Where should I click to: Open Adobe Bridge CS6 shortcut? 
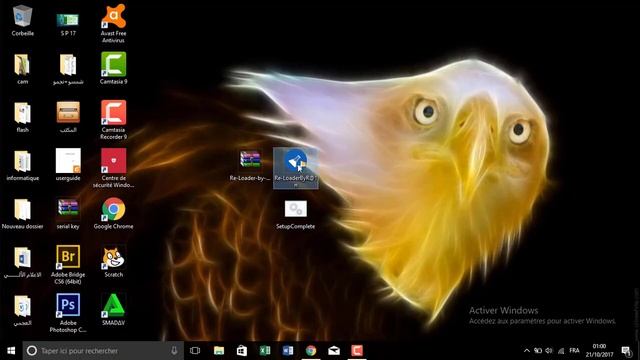click(x=68, y=264)
